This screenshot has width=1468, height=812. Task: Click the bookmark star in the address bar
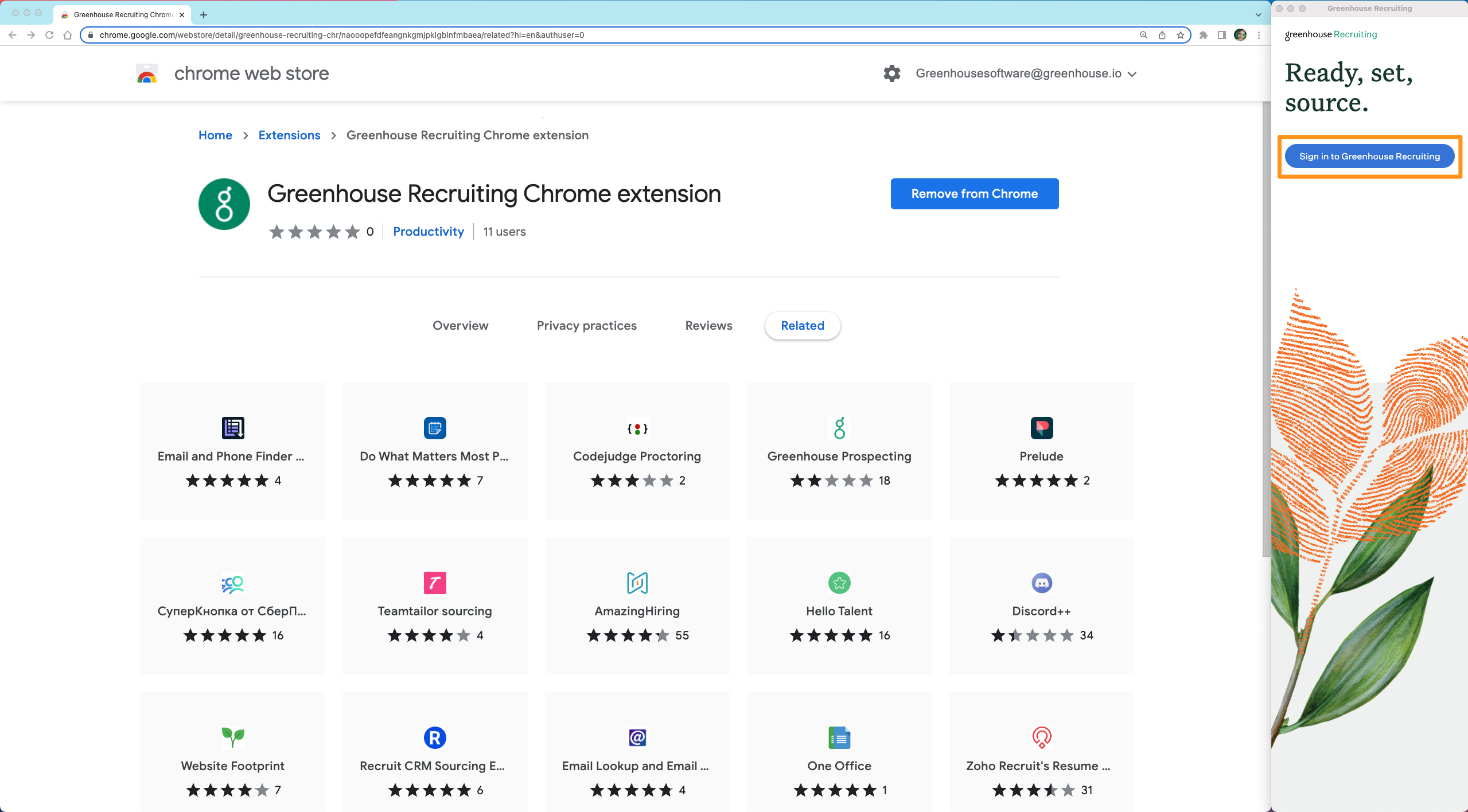1180,35
